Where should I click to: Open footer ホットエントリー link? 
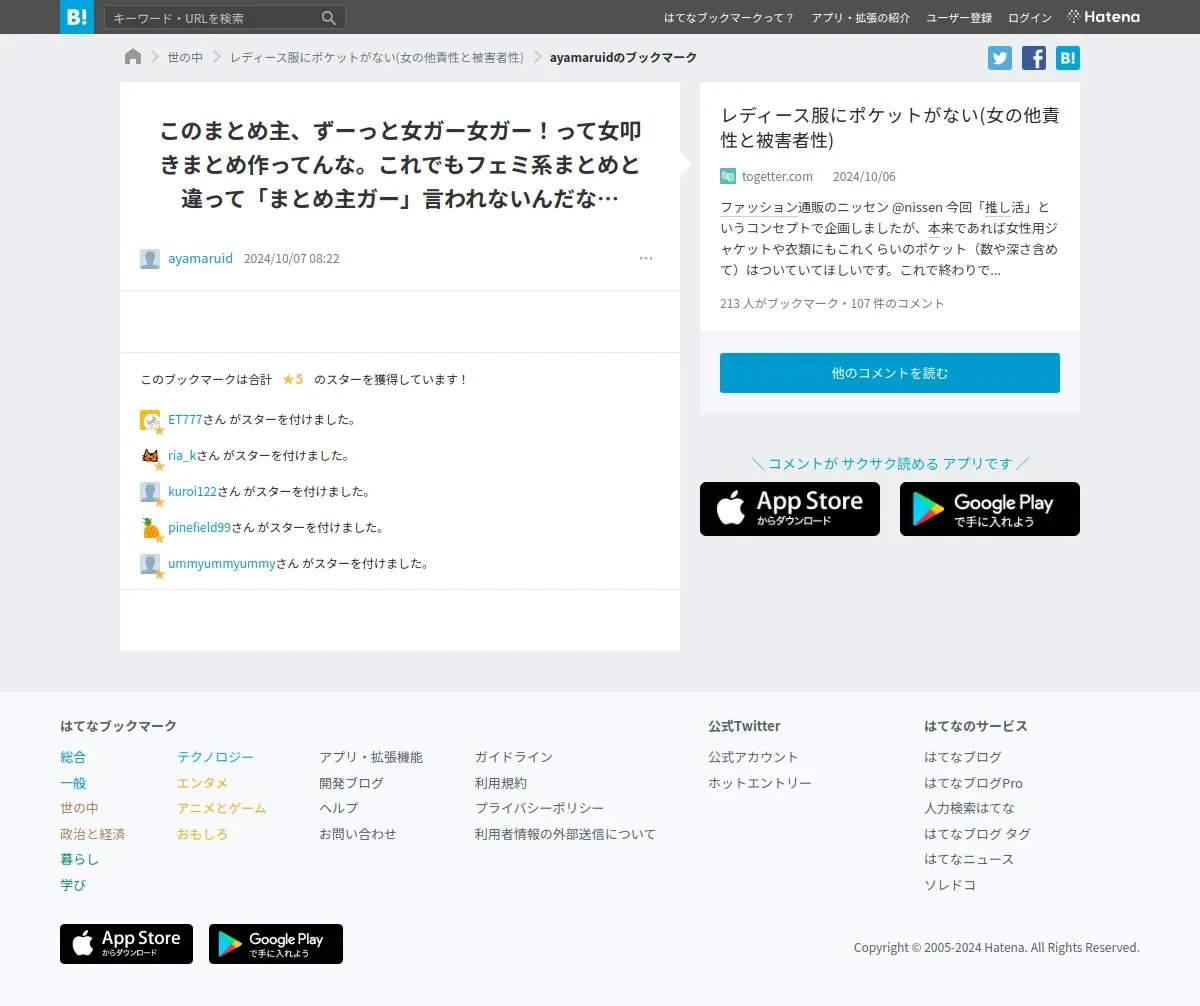tap(760, 783)
